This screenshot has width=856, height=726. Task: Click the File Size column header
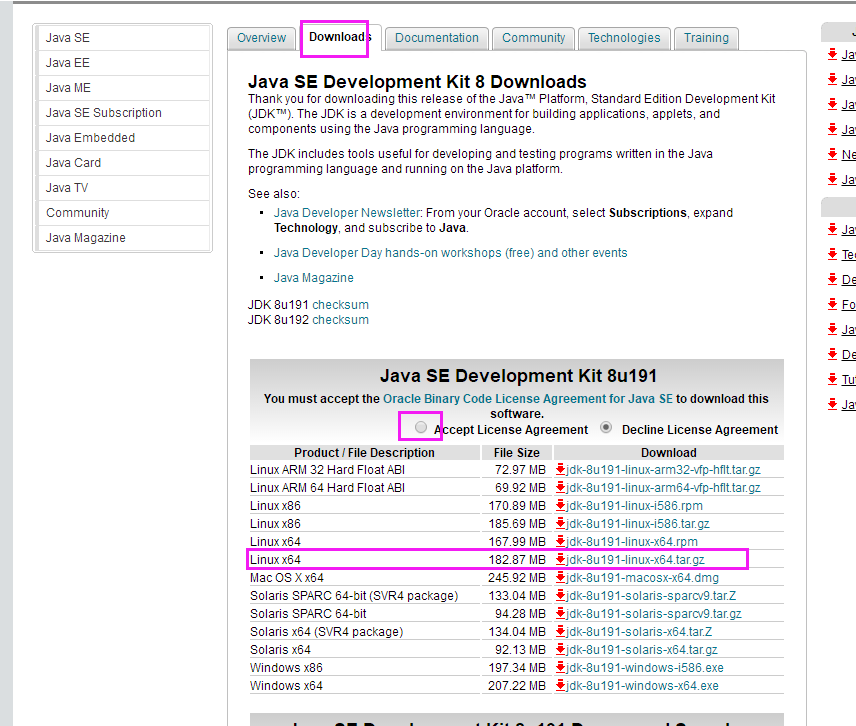[517, 453]
